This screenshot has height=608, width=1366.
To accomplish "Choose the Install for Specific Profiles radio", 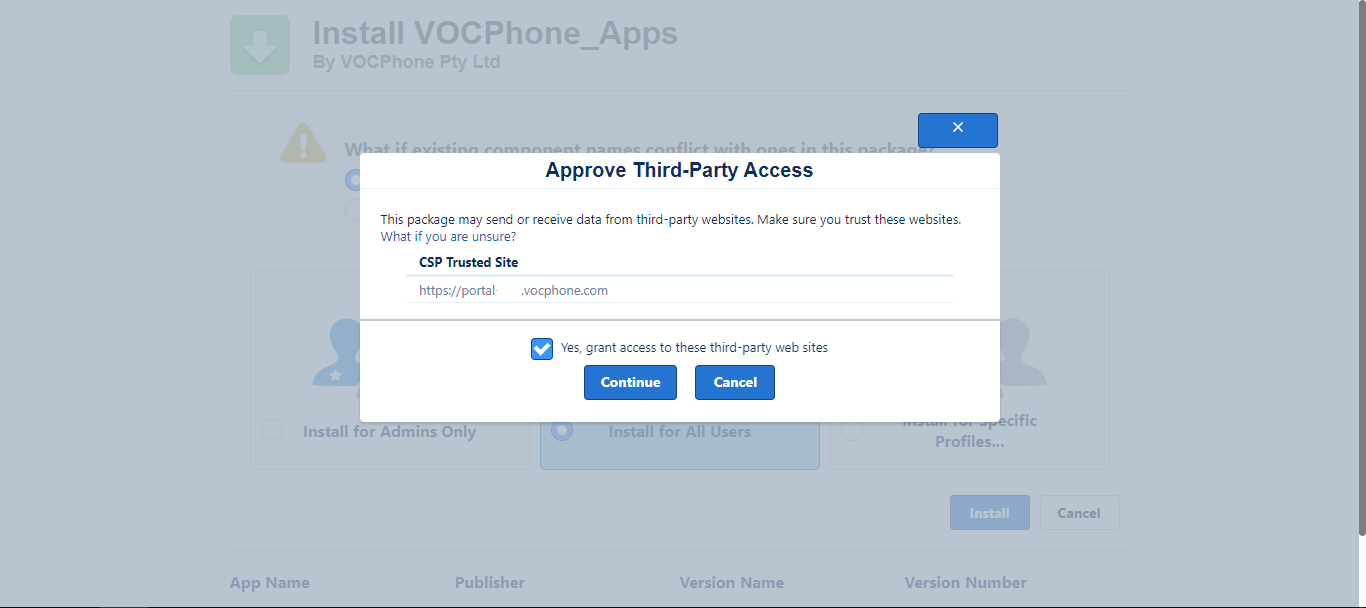I will click(x=852, y=430).
